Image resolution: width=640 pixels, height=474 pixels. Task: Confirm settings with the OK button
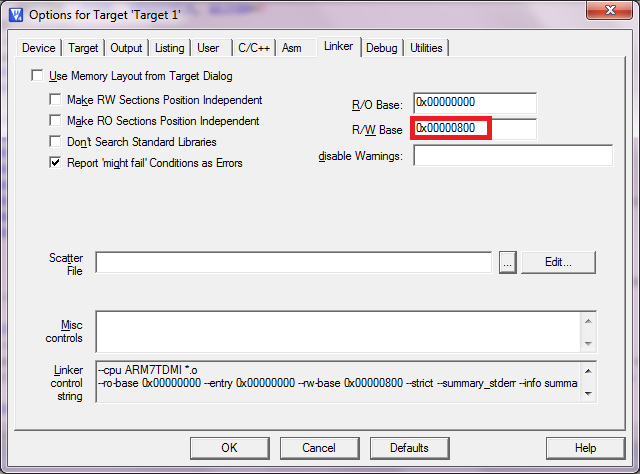[229, 447]
